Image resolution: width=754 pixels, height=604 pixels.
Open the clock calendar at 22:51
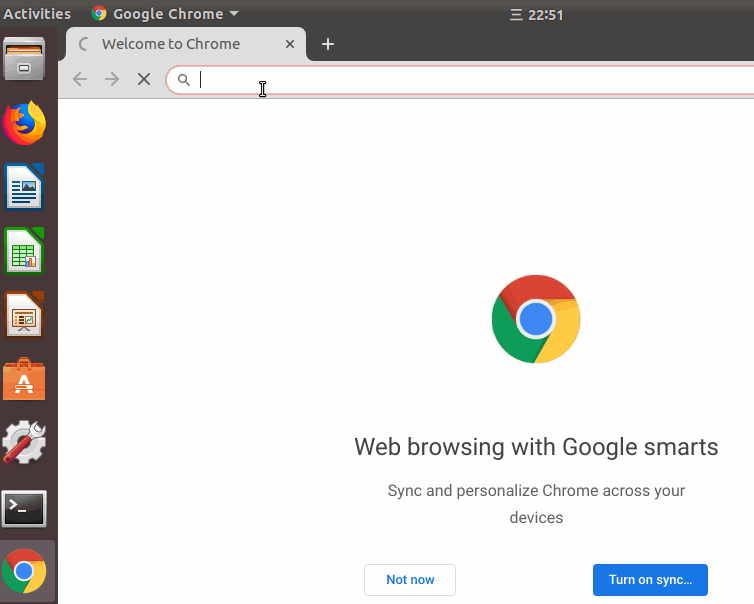click(x=536, y=15)
